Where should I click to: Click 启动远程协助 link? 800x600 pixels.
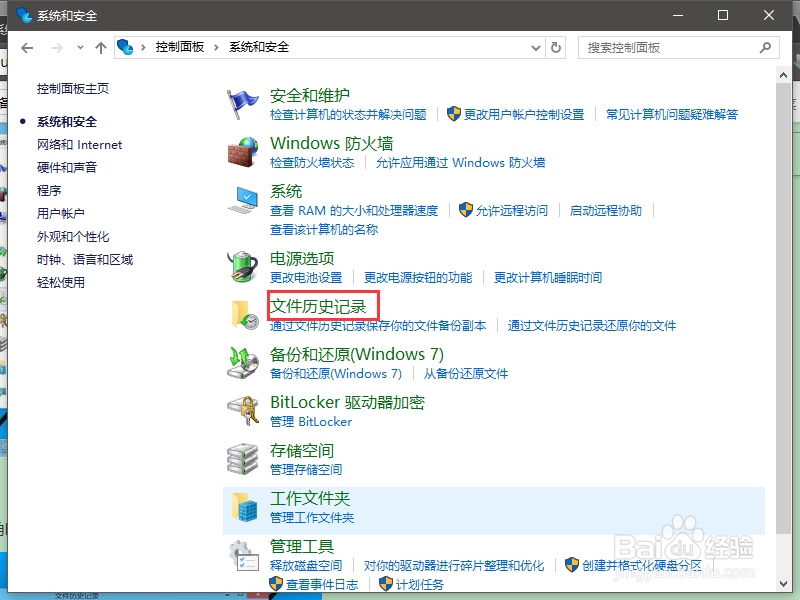point(606,211)
